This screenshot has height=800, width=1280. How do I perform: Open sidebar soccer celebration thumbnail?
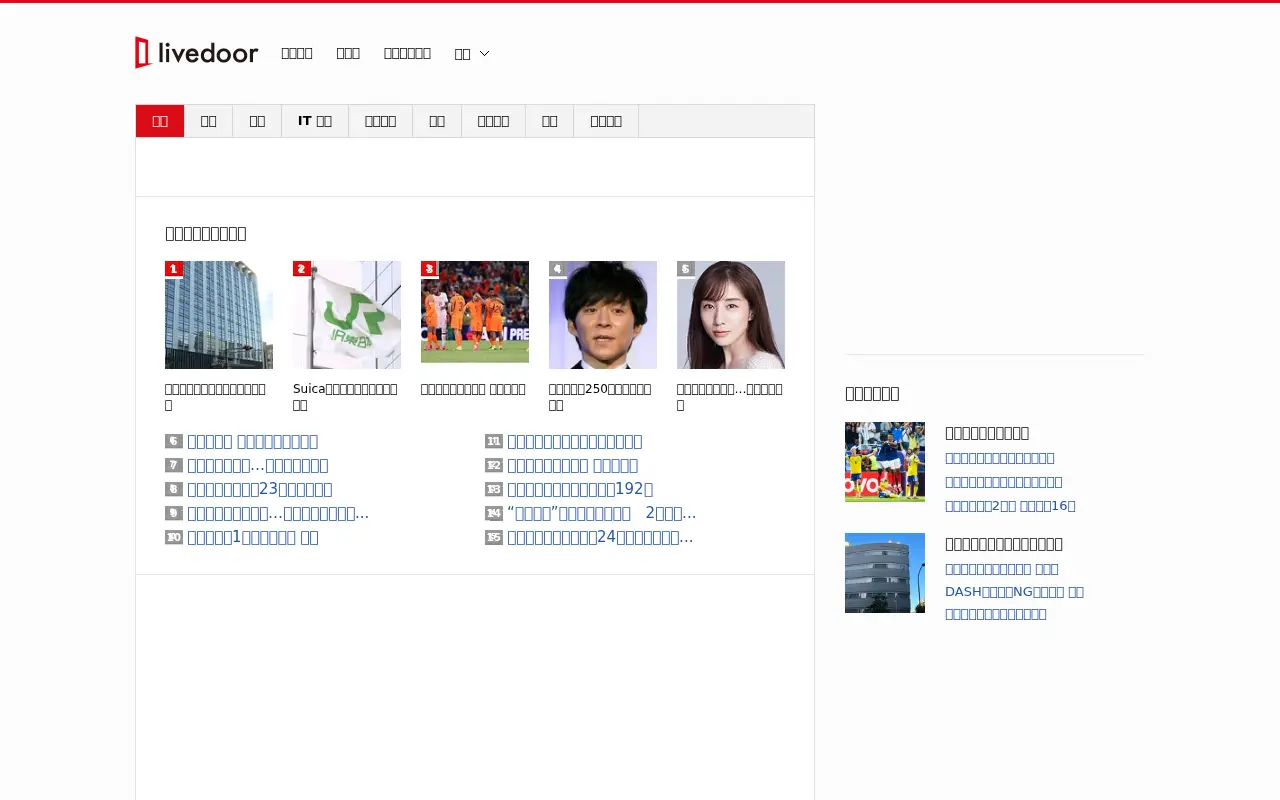click(885, 462)
